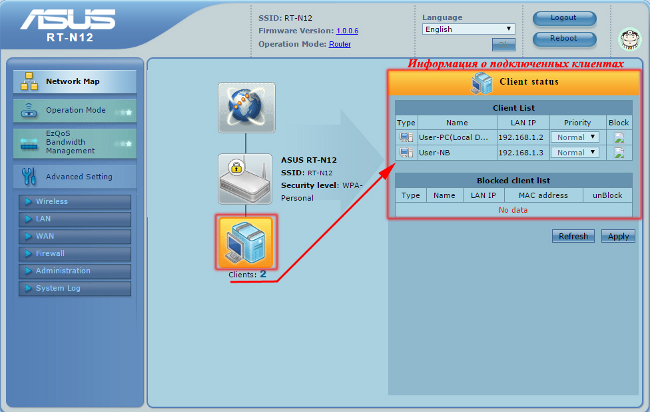
Task: Click the Client List table title
Action: pyautogui.click(x=514, y=108)
